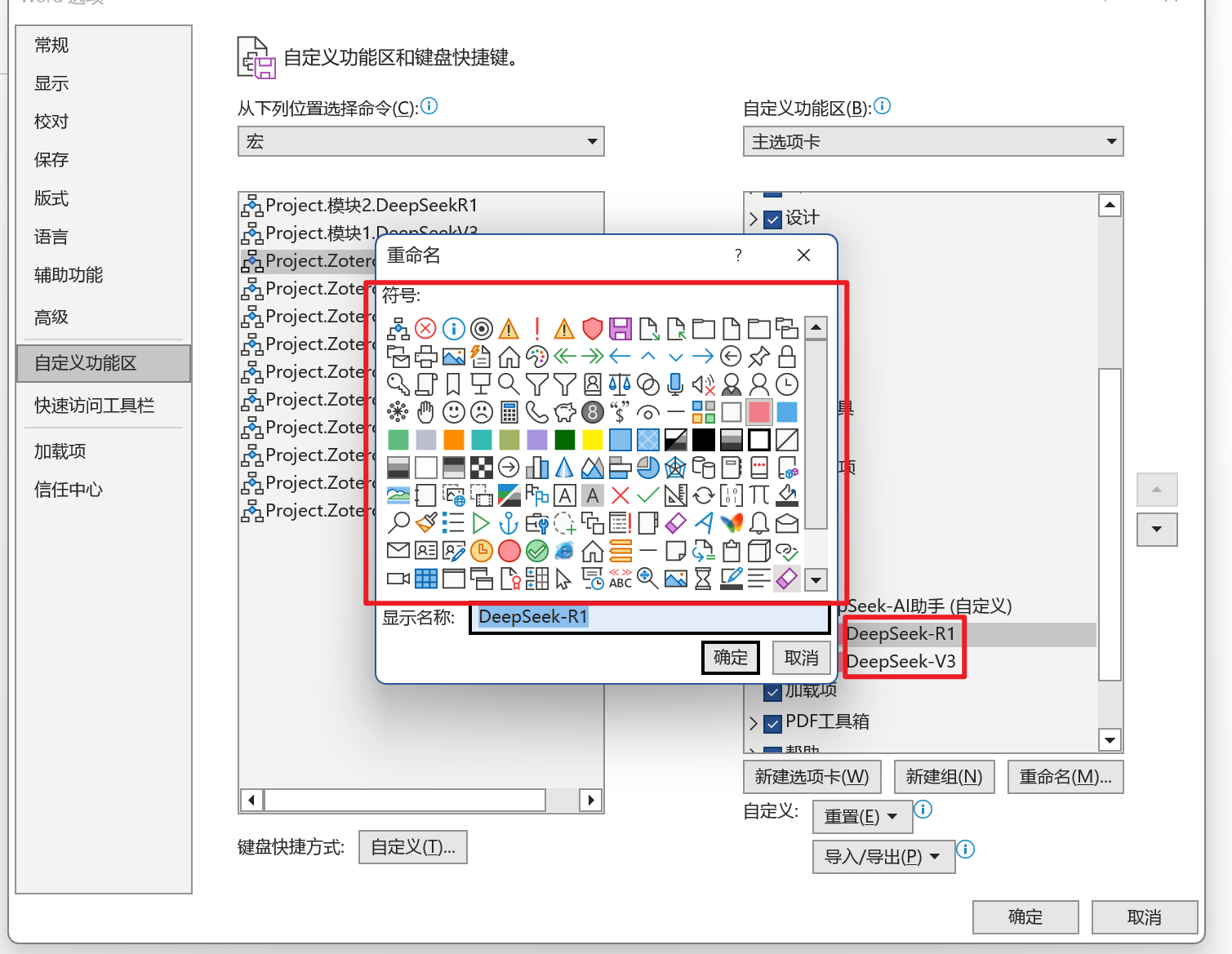Select the blue pie chart symbol
The height and width of the screenshot is (954, 1232).
[647, 468]
